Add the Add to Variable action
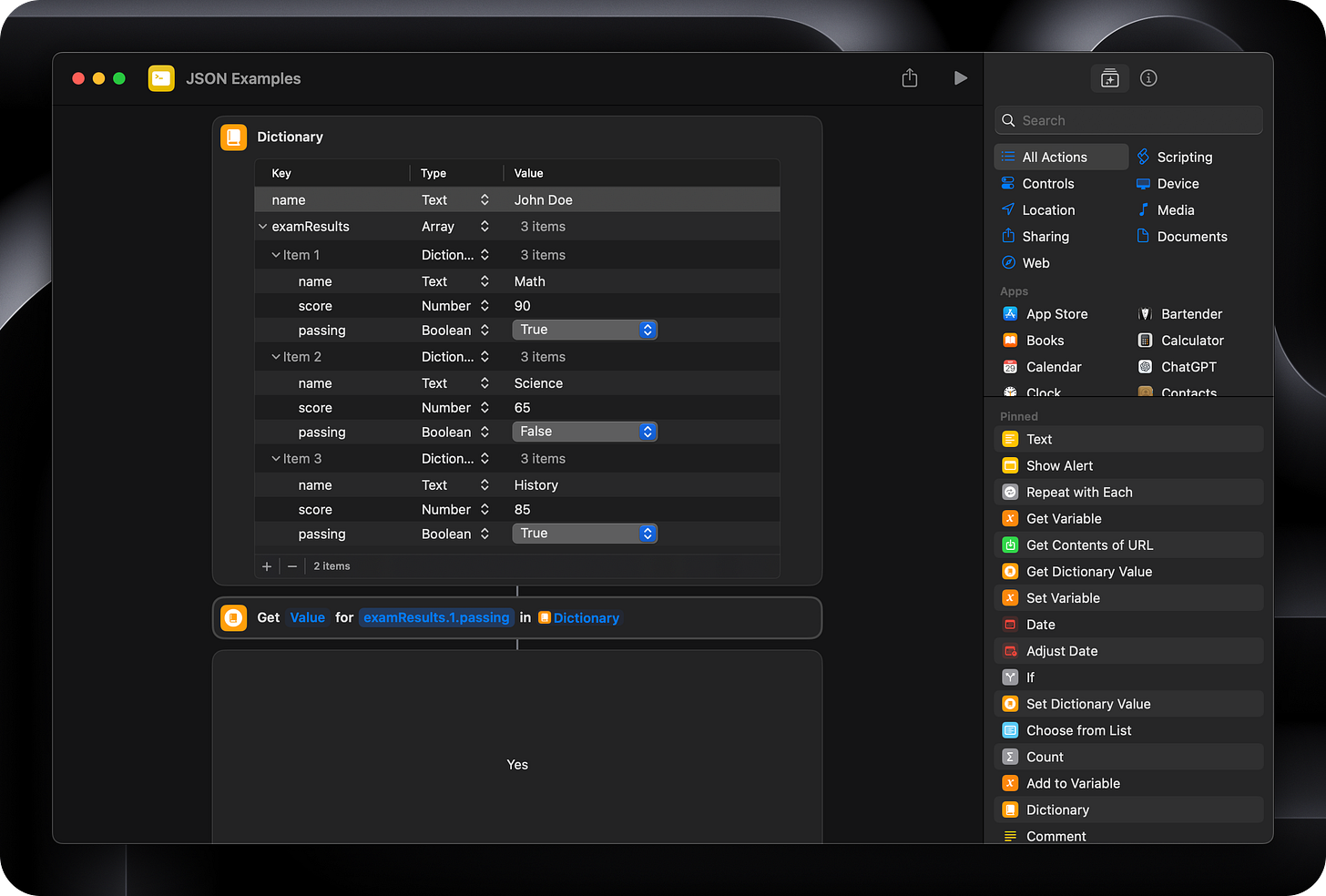Viewport: 1326px width, 896px height. (1129, 782)
